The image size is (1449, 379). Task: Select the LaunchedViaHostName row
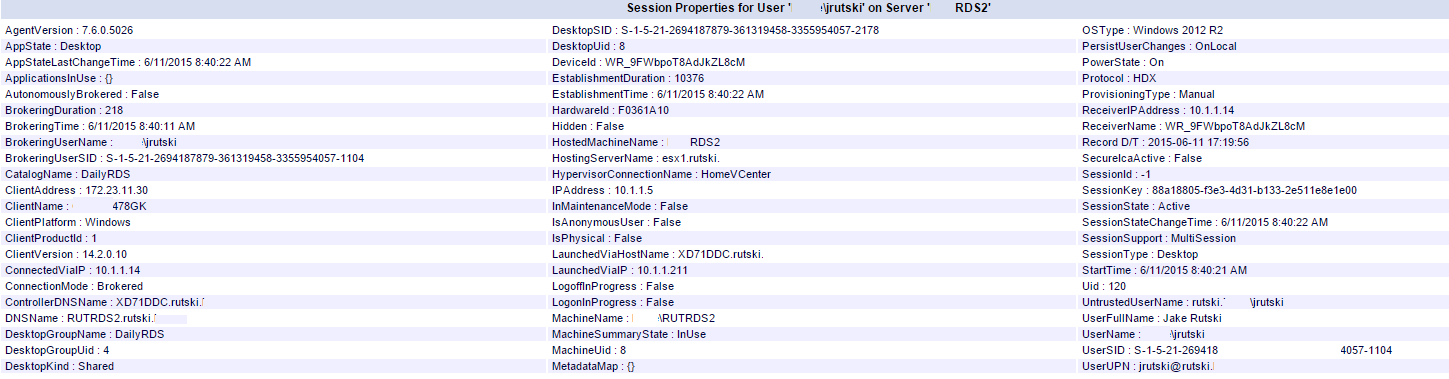point(658,254)
